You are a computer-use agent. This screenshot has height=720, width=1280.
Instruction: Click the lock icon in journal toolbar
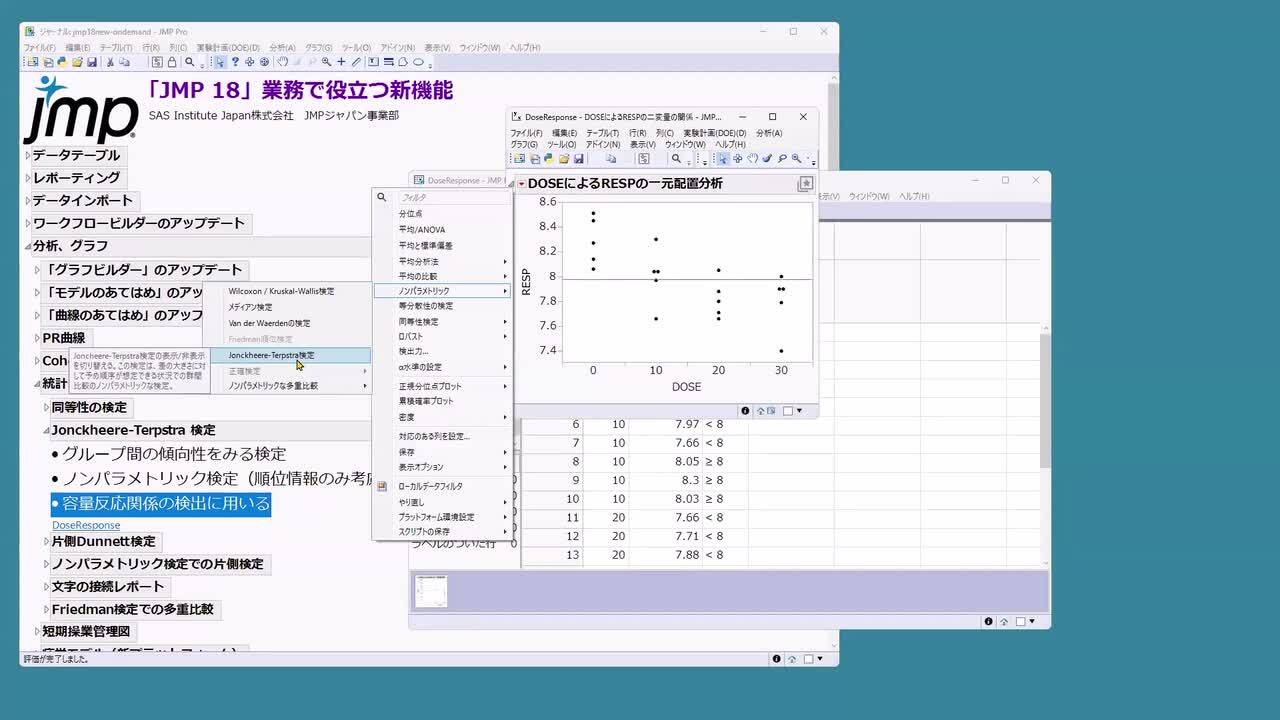tap(171, 62)
